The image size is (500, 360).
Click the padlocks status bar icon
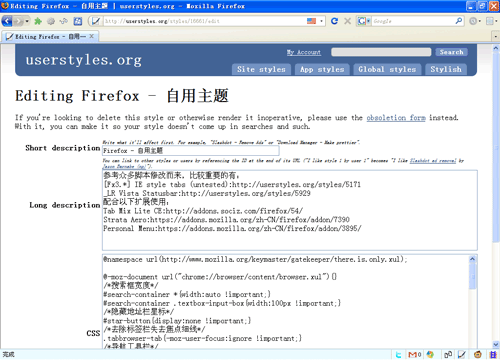tap(448, 355)
